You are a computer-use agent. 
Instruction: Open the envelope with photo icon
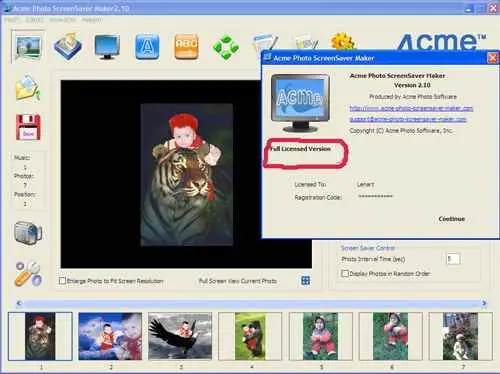[28, 88]
